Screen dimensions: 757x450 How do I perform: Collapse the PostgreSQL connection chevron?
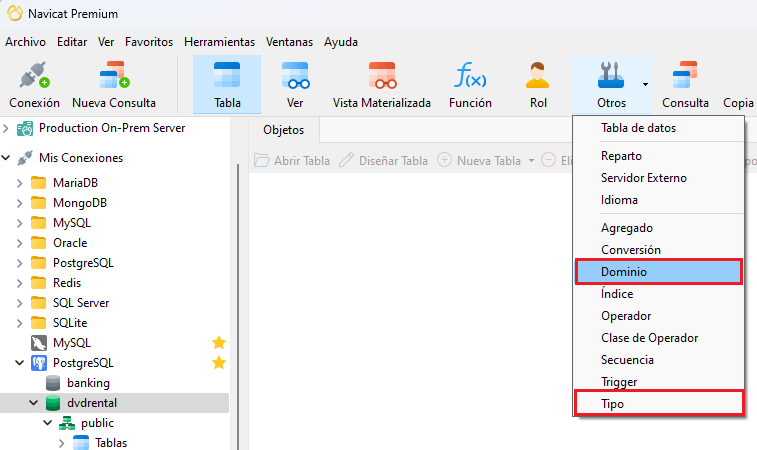click(x=20, y=363)
